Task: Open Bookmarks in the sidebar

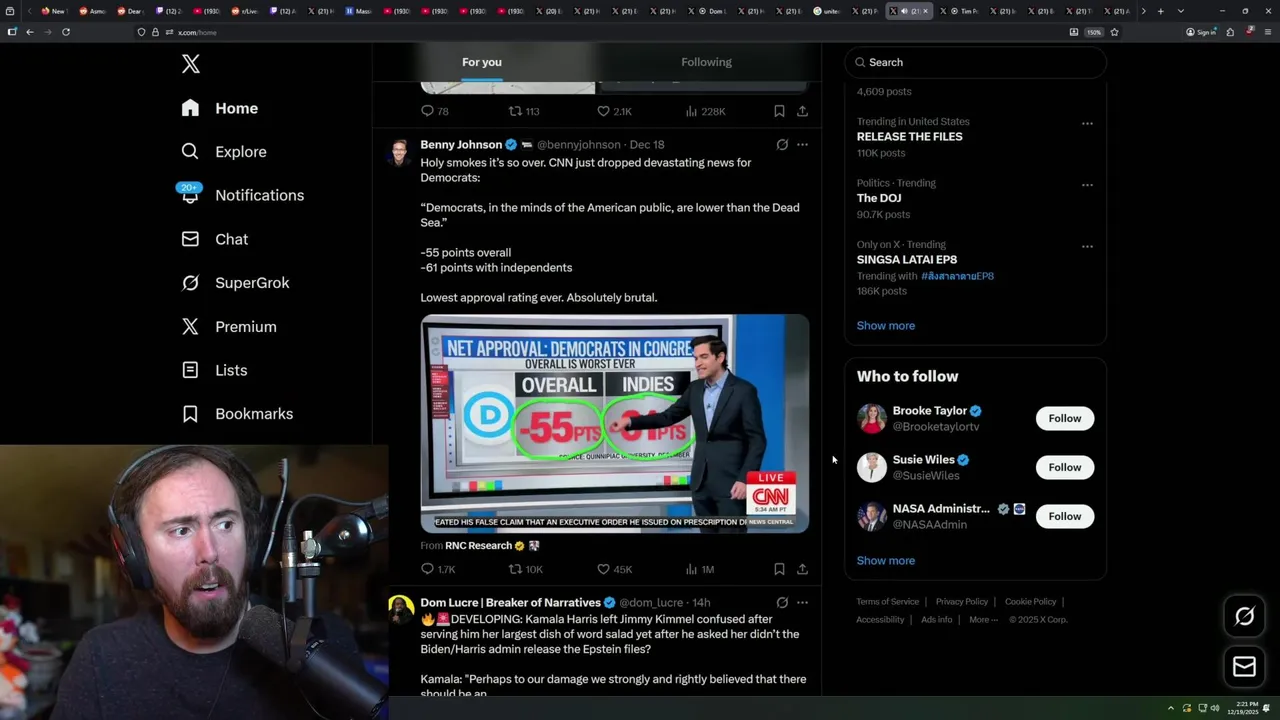Action: tap(237, 414)
